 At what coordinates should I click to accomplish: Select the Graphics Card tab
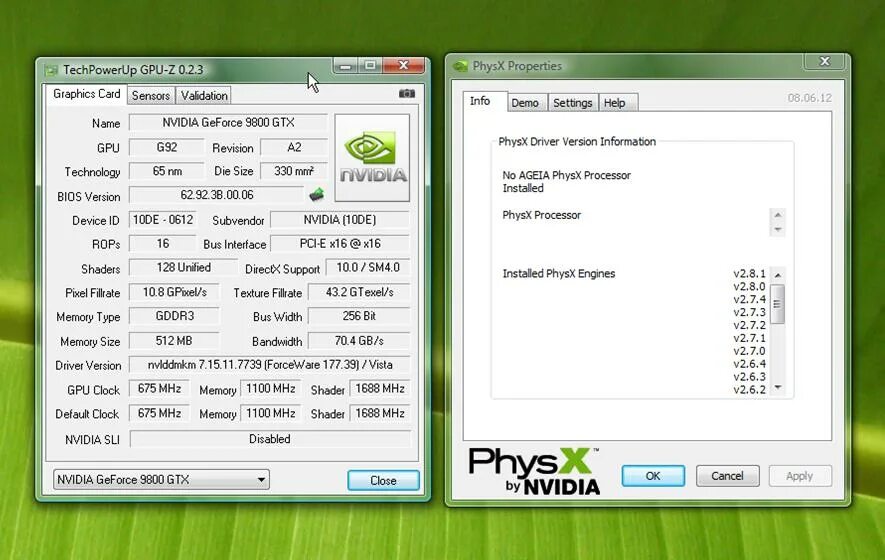tap(86, 94)
